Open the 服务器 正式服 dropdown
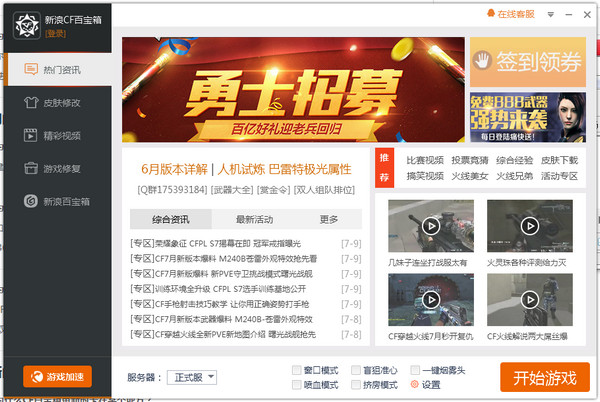 (192, 378)
